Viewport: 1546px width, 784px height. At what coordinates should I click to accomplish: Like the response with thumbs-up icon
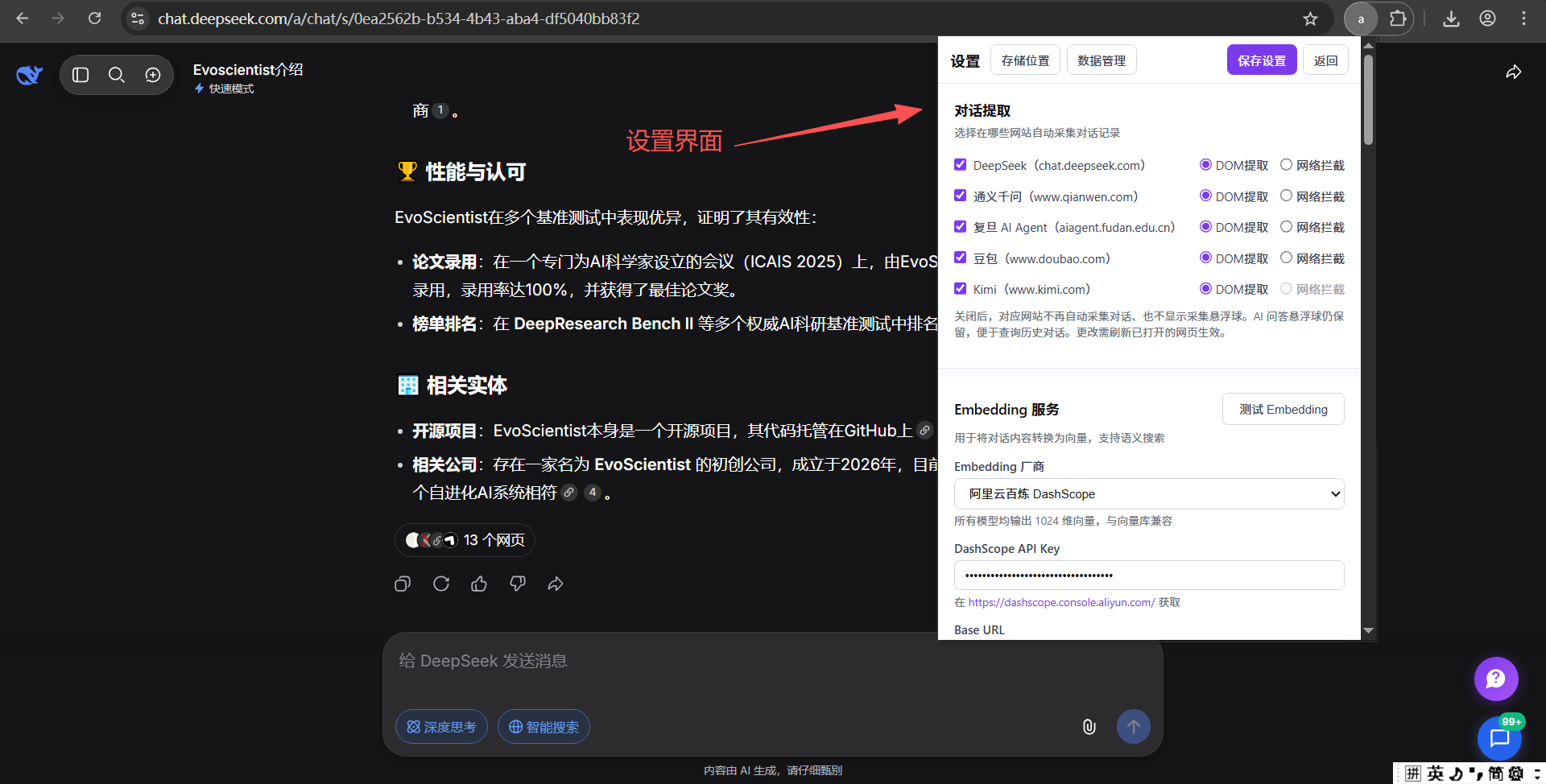479,584
